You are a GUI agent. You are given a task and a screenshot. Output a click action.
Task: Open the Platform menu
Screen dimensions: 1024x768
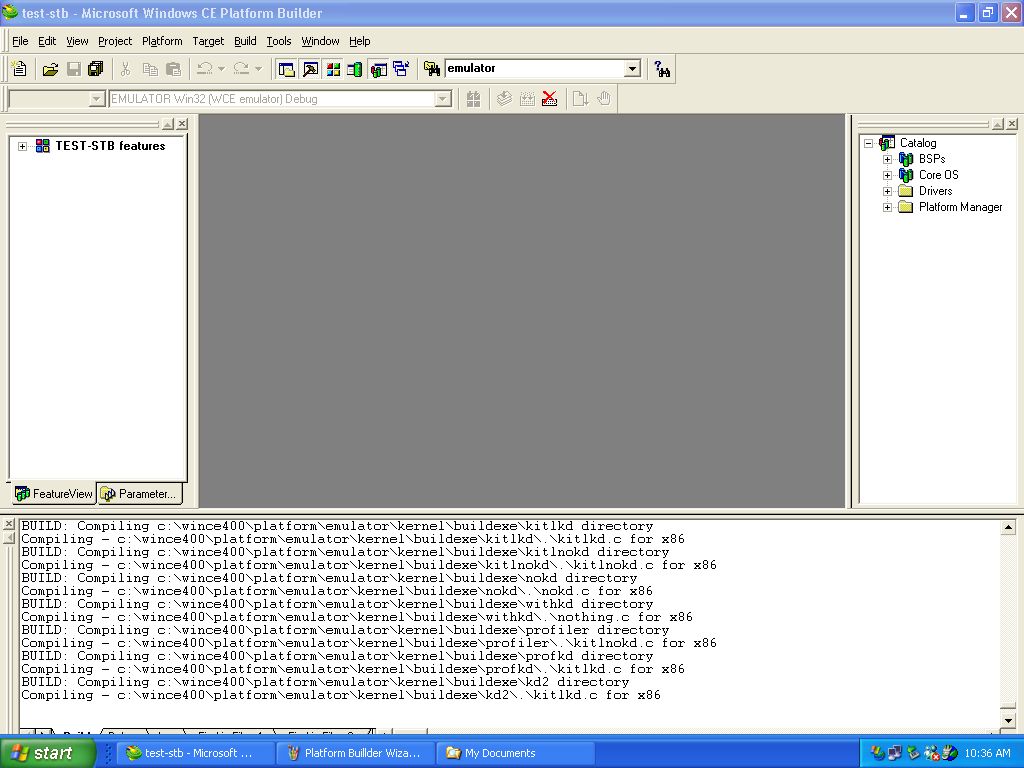(x=162, y=41)
